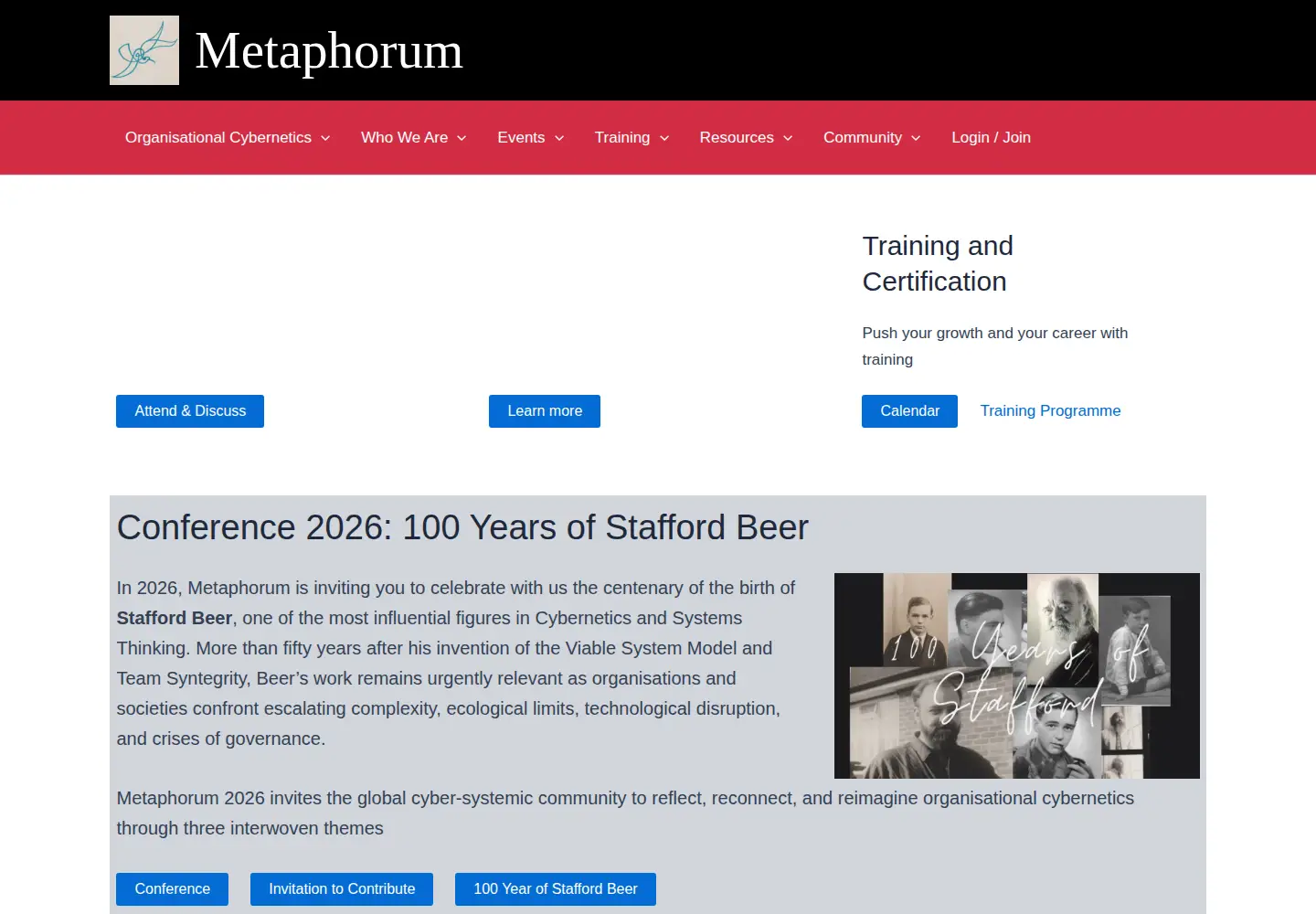Open the Metaphorum site title link
The height and width of the screenshot is (914, 1316).
click(x=329, y=50)
